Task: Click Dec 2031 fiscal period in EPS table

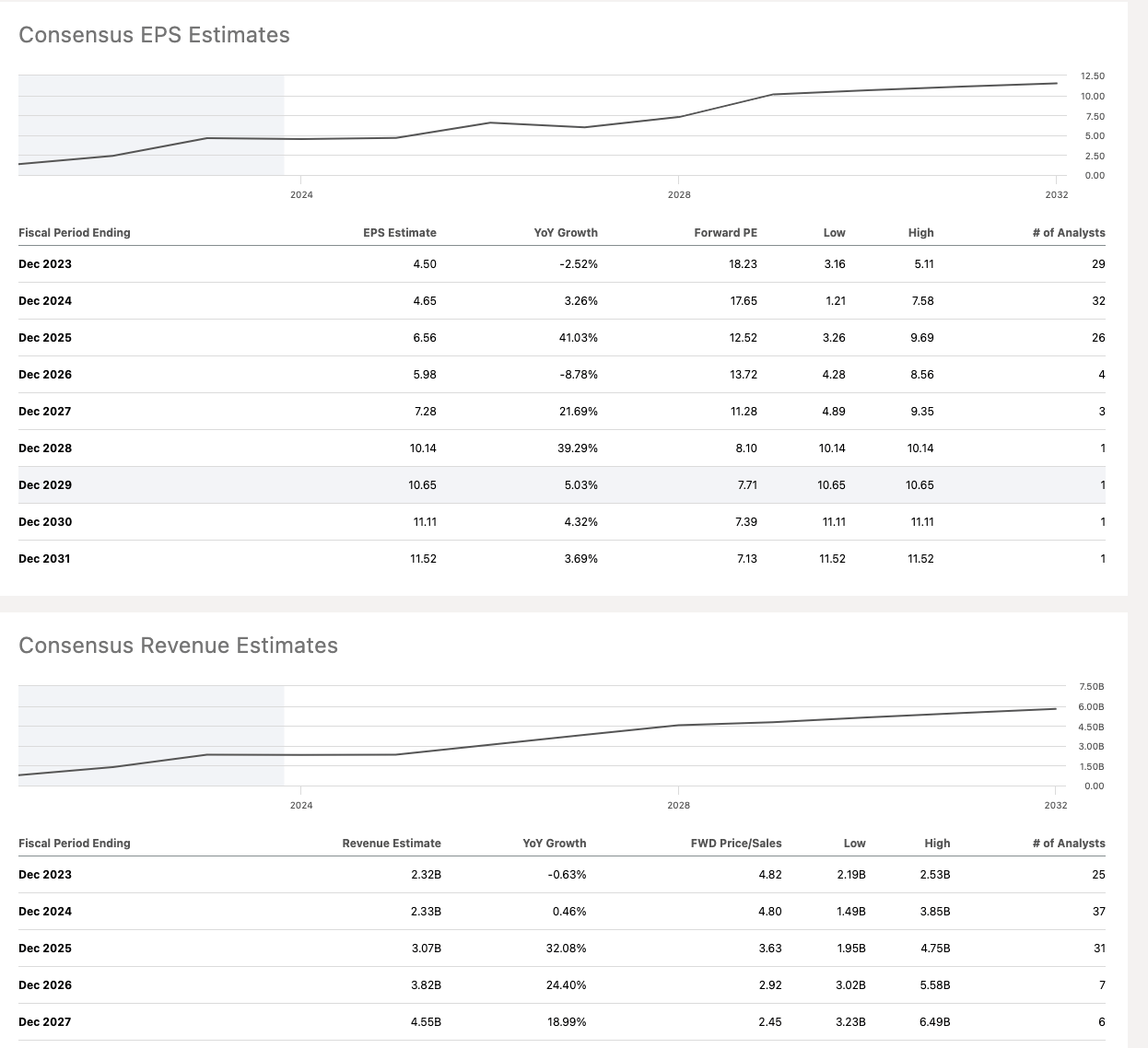Action: click(x=44, y=559)
